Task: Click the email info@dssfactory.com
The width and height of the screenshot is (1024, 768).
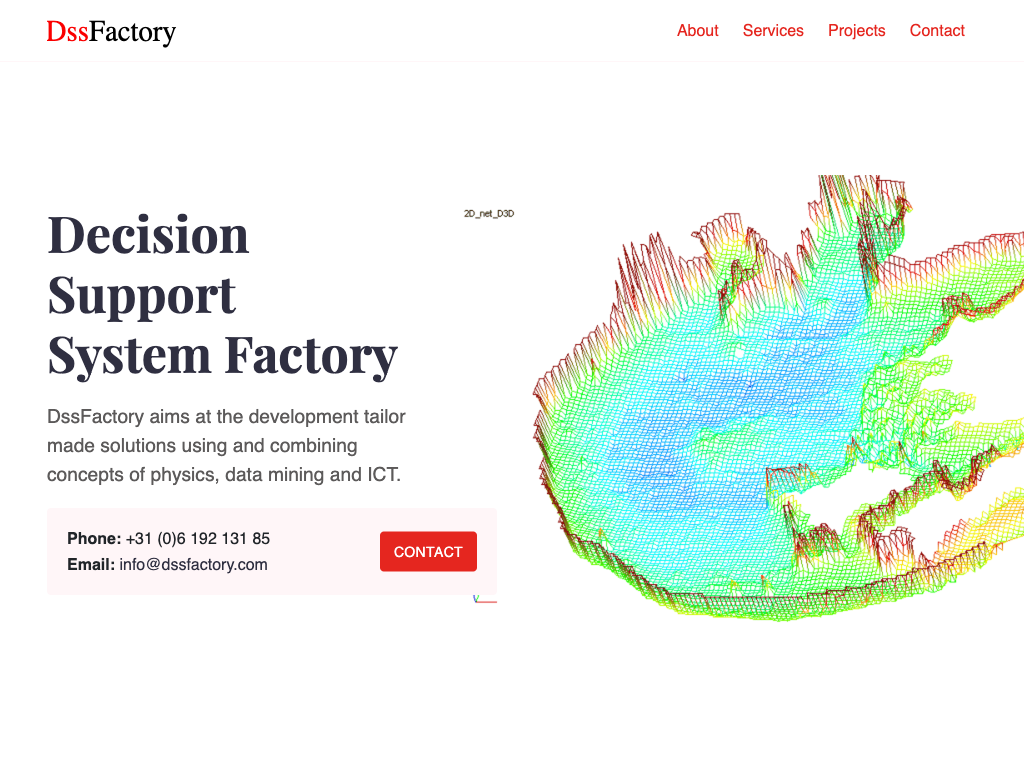Action: point(193,564)
